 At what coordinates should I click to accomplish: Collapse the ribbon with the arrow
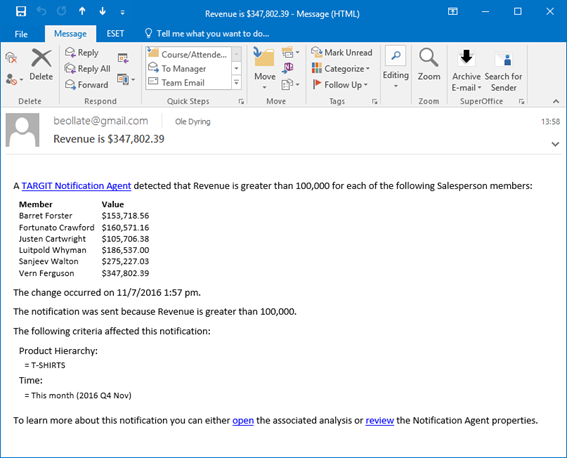[556, 102]
